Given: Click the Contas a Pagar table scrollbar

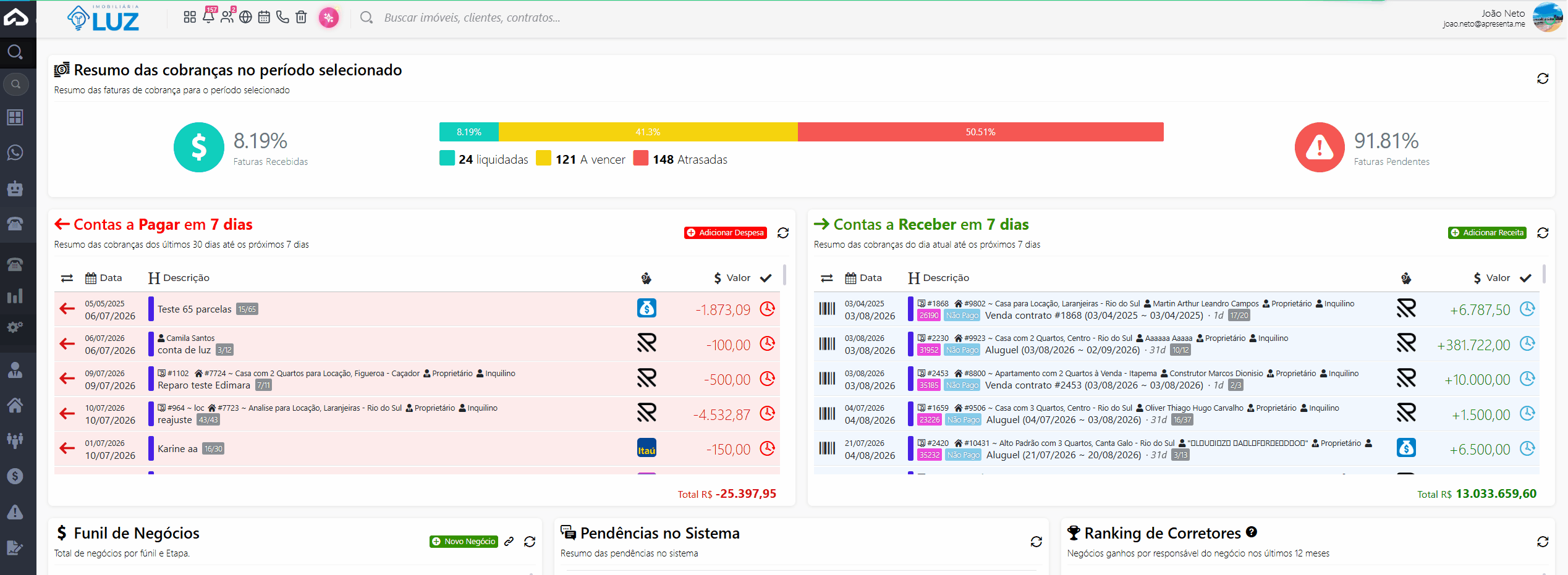Looking at the screenshot, I should (784, 275).
